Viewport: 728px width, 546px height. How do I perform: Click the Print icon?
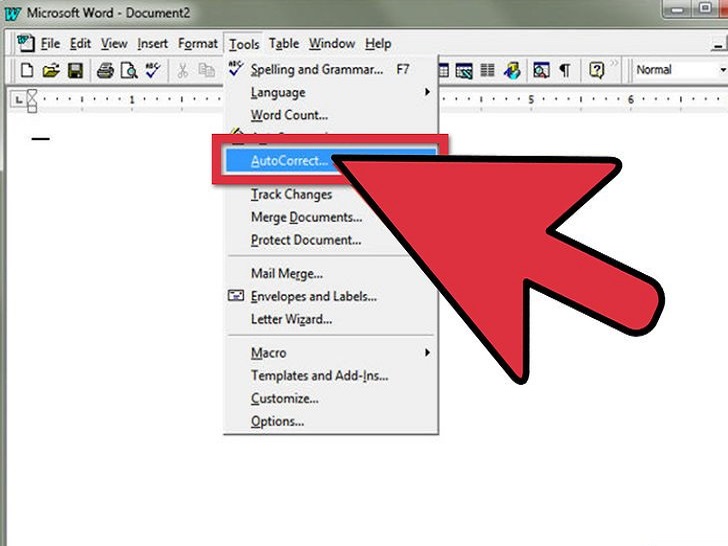pos(105,71)
